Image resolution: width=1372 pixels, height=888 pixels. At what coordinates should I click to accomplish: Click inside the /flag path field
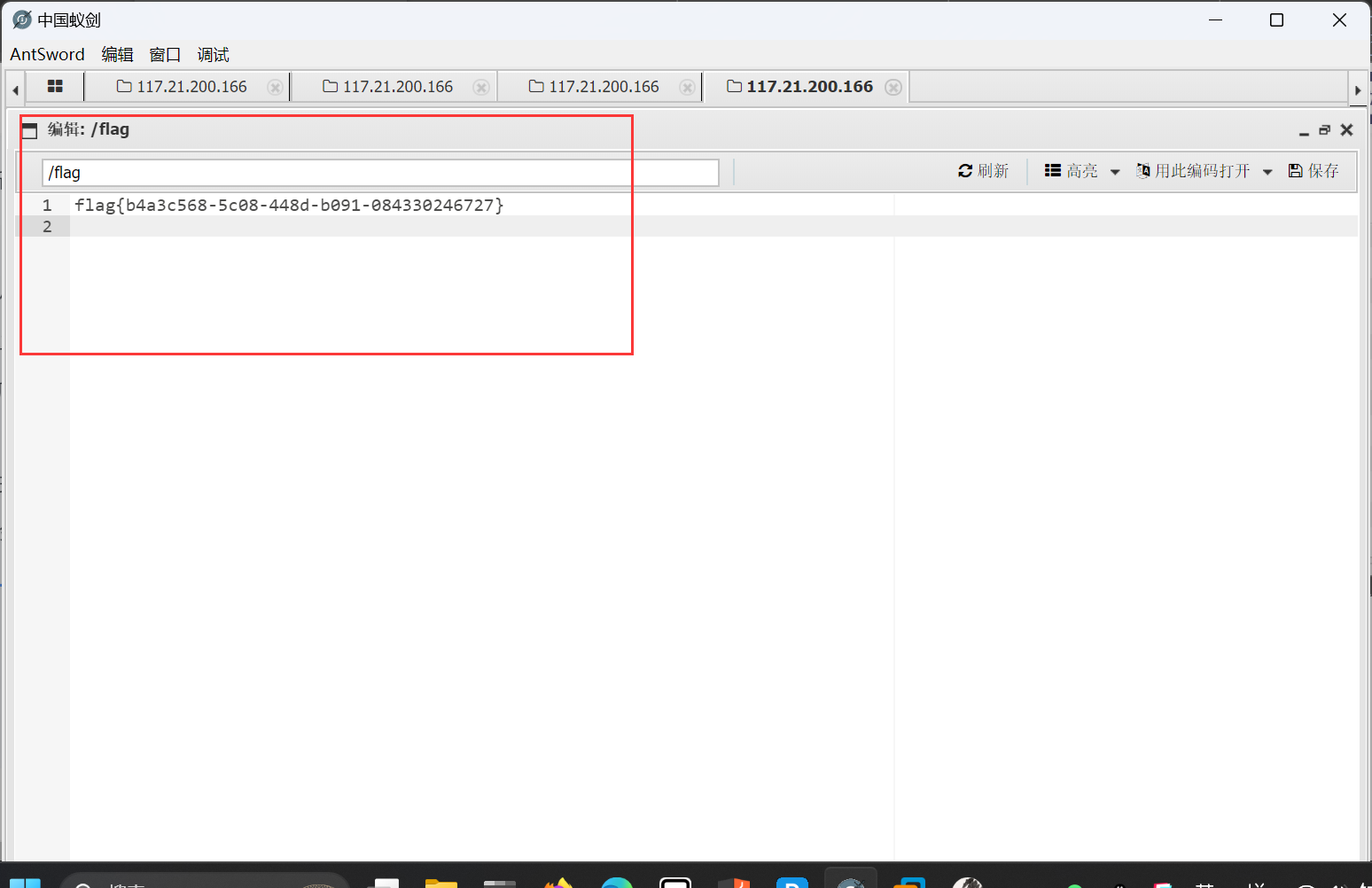pyautogui.click(x=379, y=172)
